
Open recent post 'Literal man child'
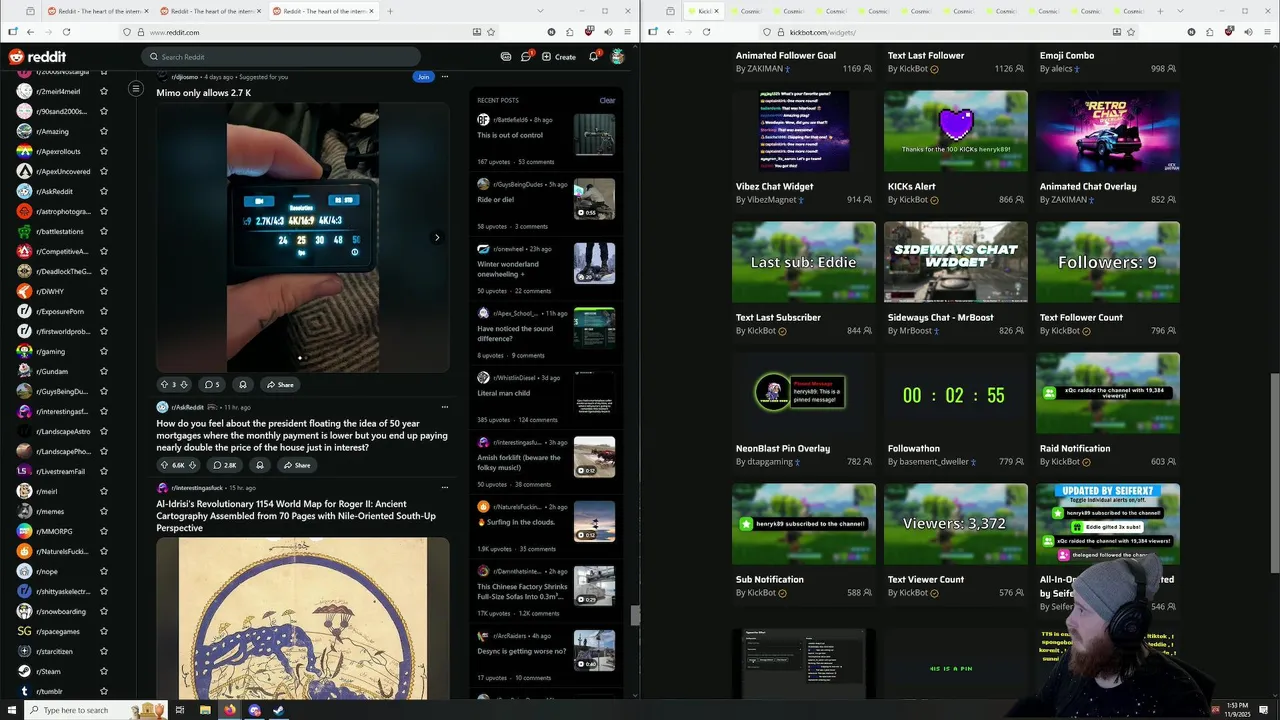[504, 393]
